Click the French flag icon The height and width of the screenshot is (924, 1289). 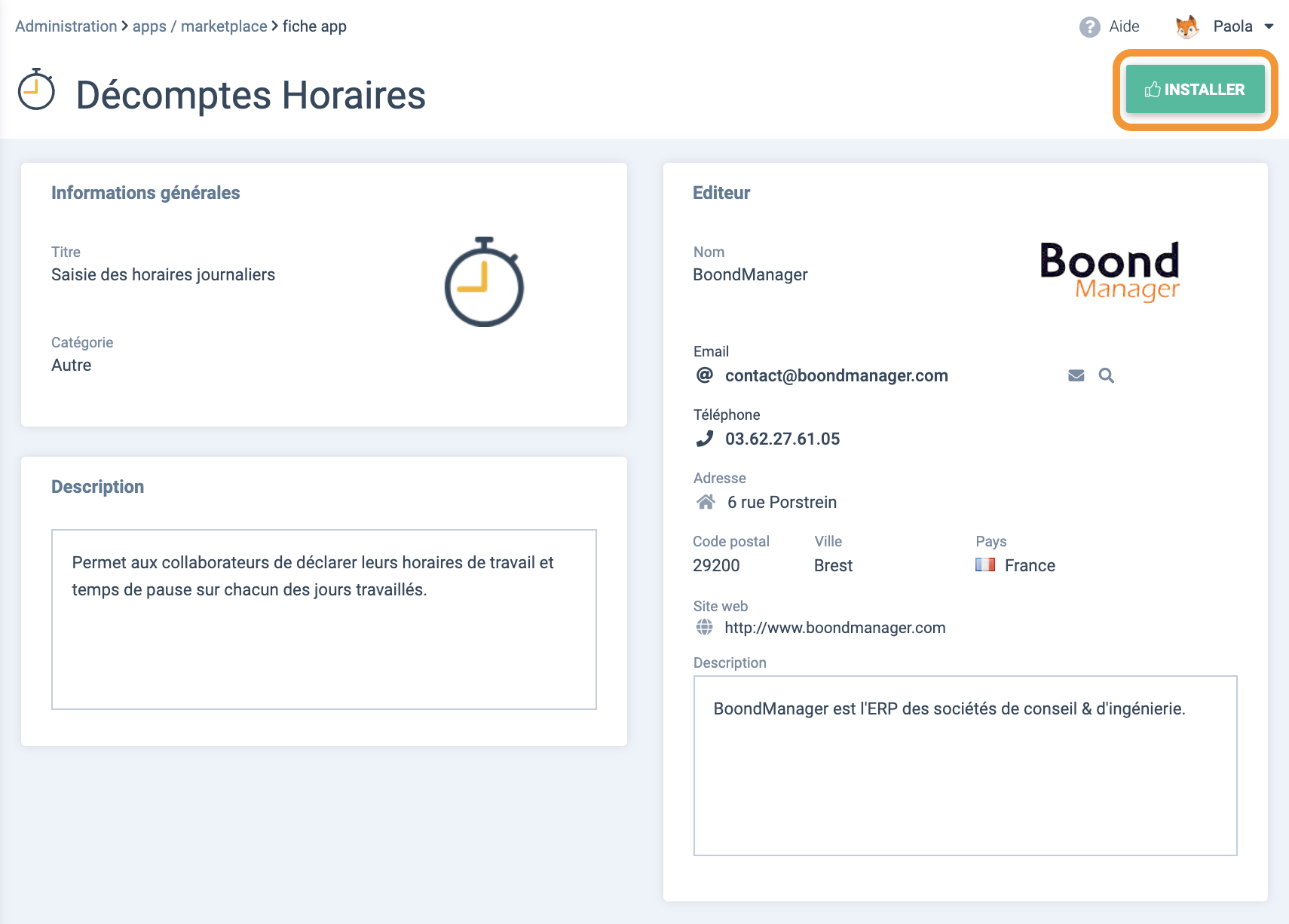point(984,564)
